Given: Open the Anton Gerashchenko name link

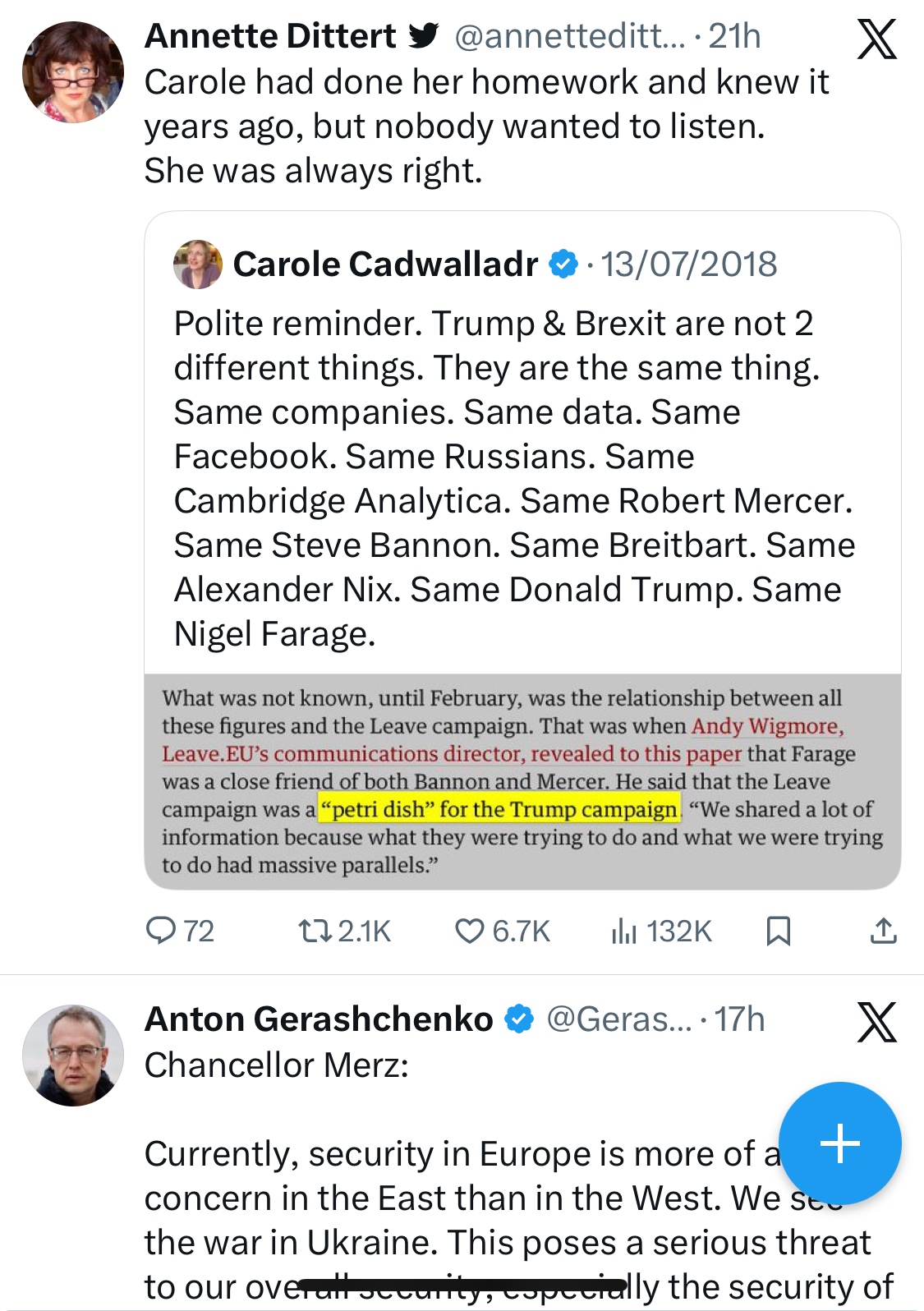Looking at the screenshot, I should coord(319,1019).
